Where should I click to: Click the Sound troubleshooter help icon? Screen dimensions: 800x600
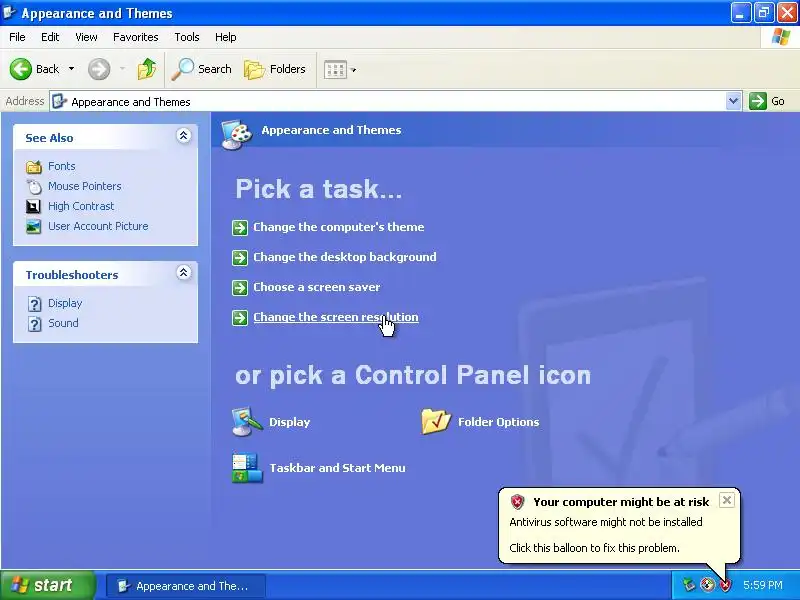tap(34, 324)
